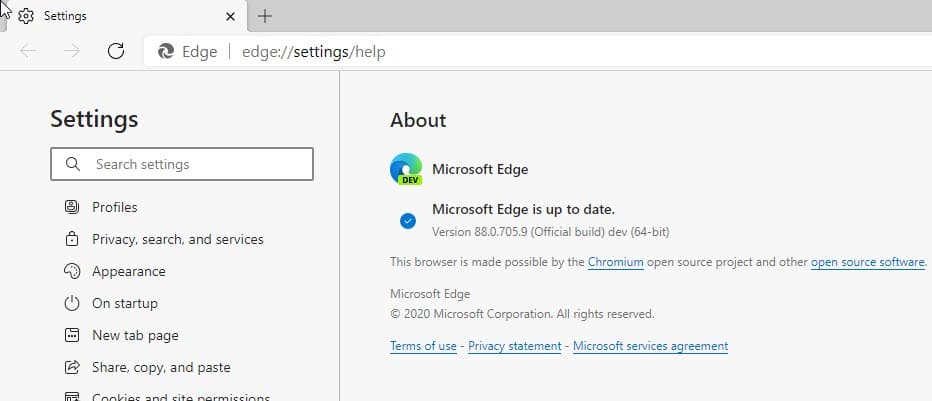Click the New tab page icon

[71, 335]
